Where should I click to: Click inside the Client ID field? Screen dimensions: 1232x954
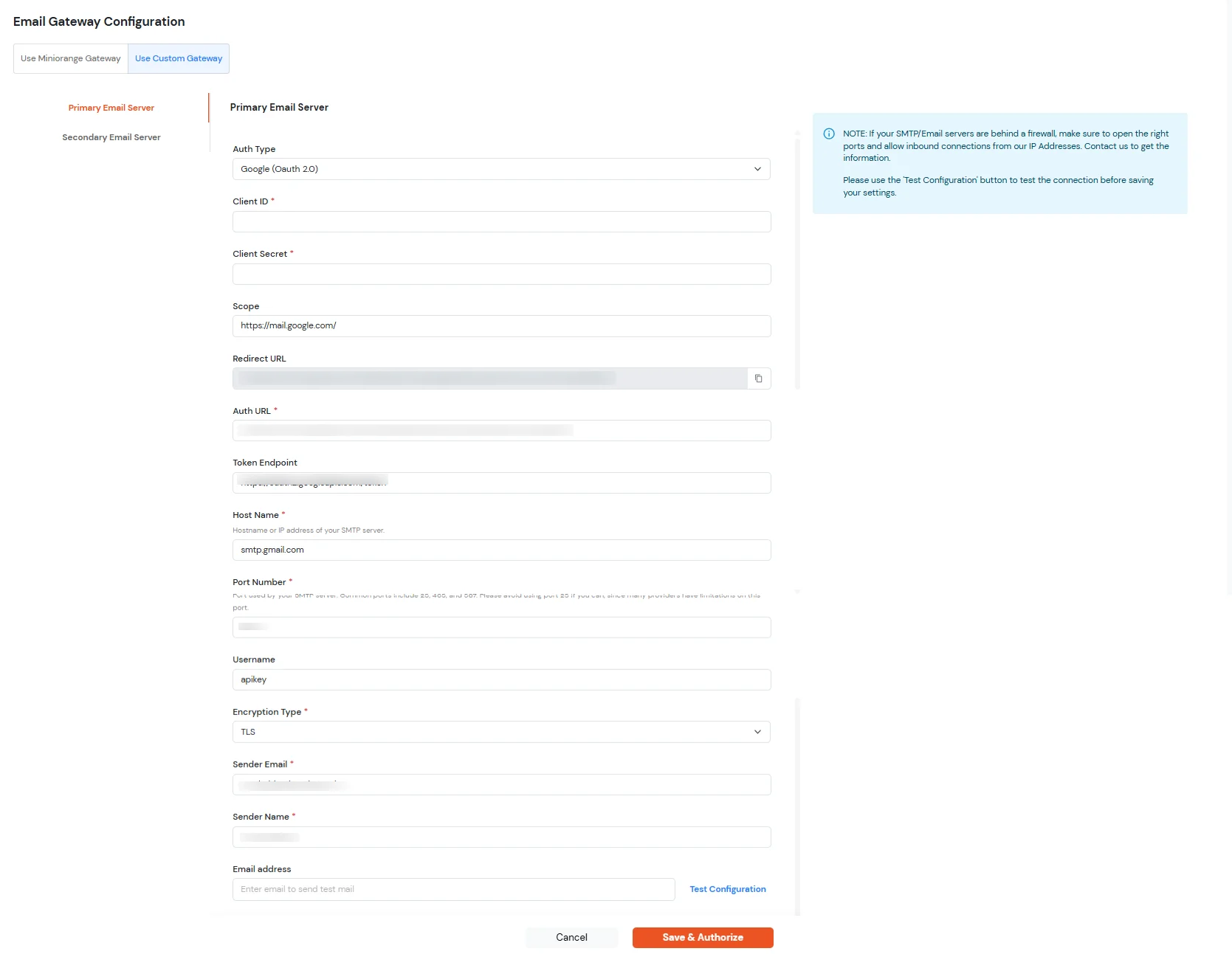pyautogui.click(x=501, y=221)
